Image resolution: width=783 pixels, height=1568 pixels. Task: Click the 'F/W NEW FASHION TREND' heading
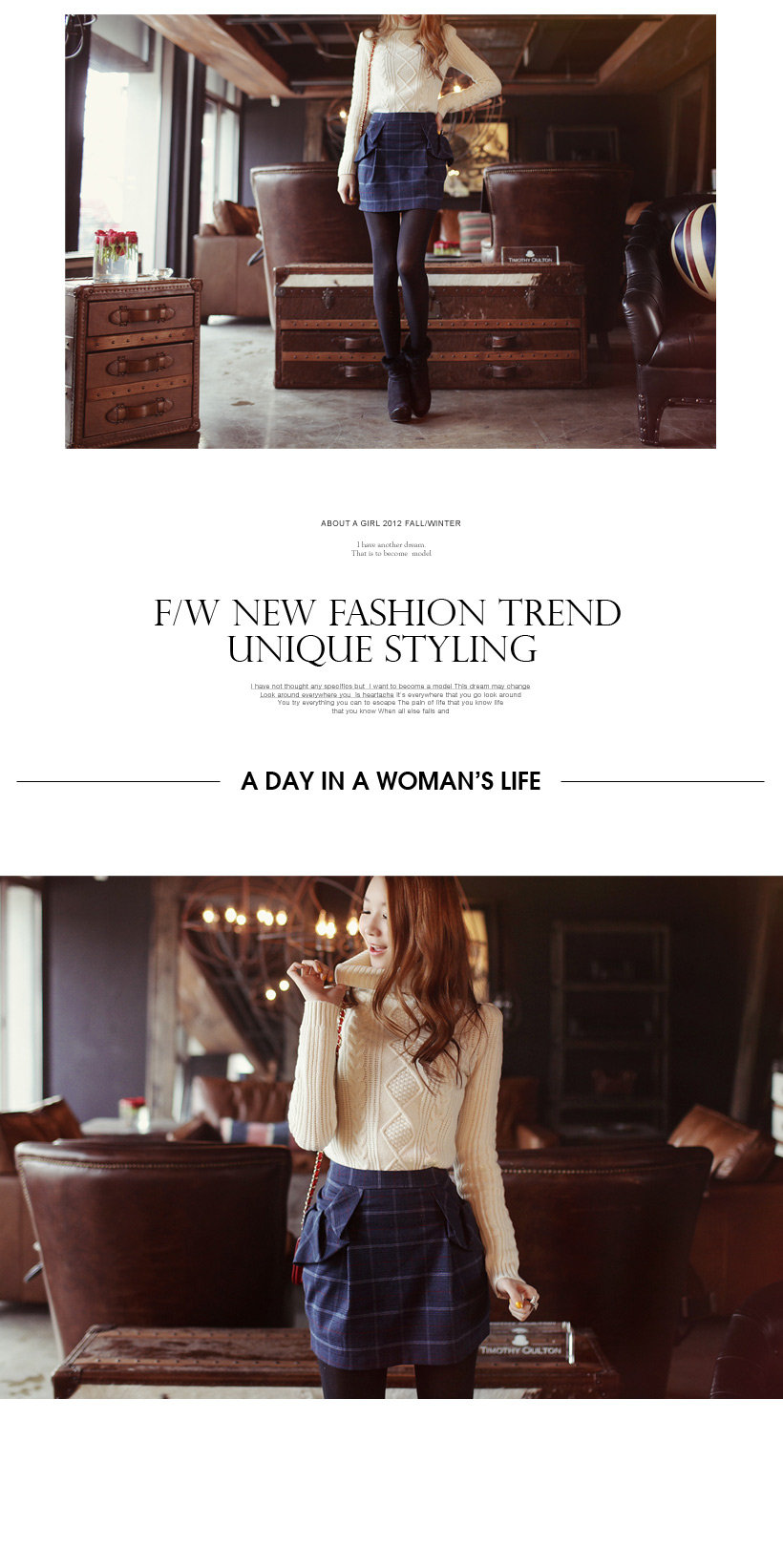click(388, 613)
